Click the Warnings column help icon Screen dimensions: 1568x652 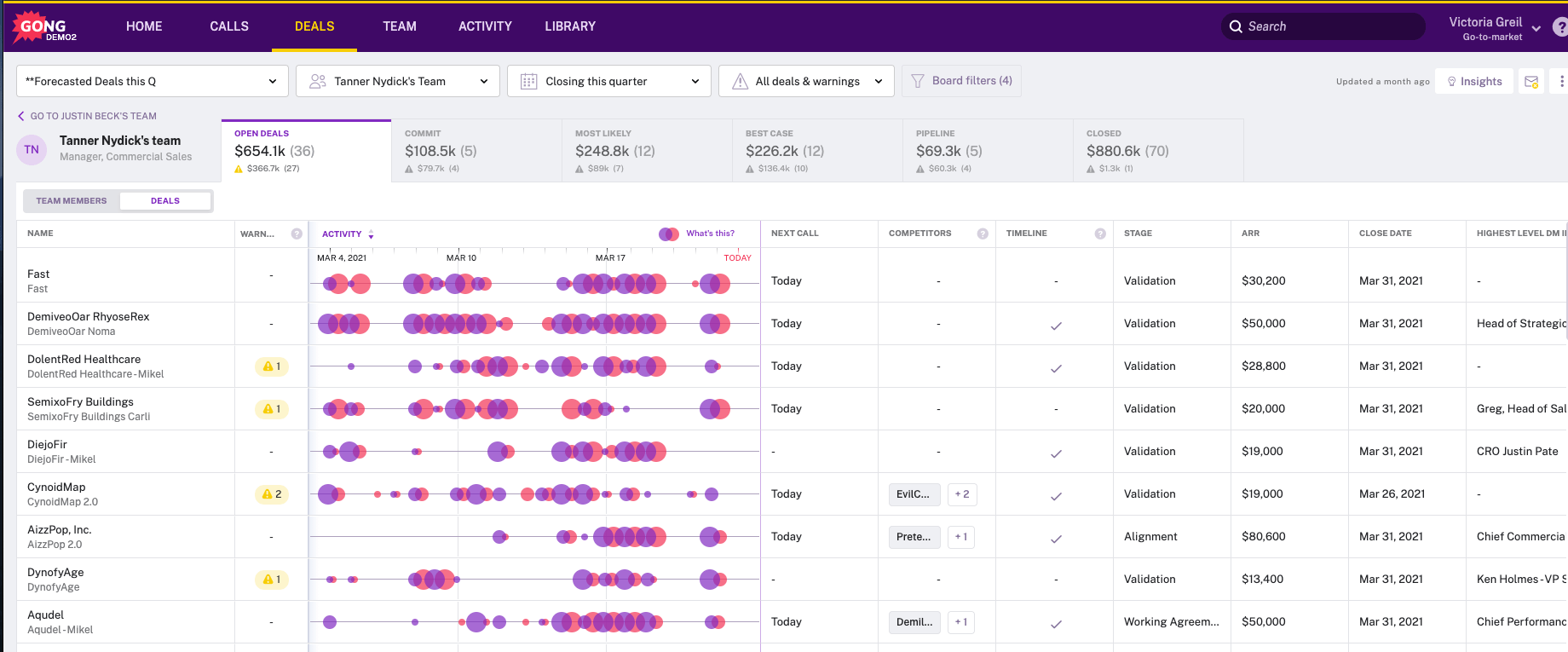pyautogui.click(x=297, y=234)
